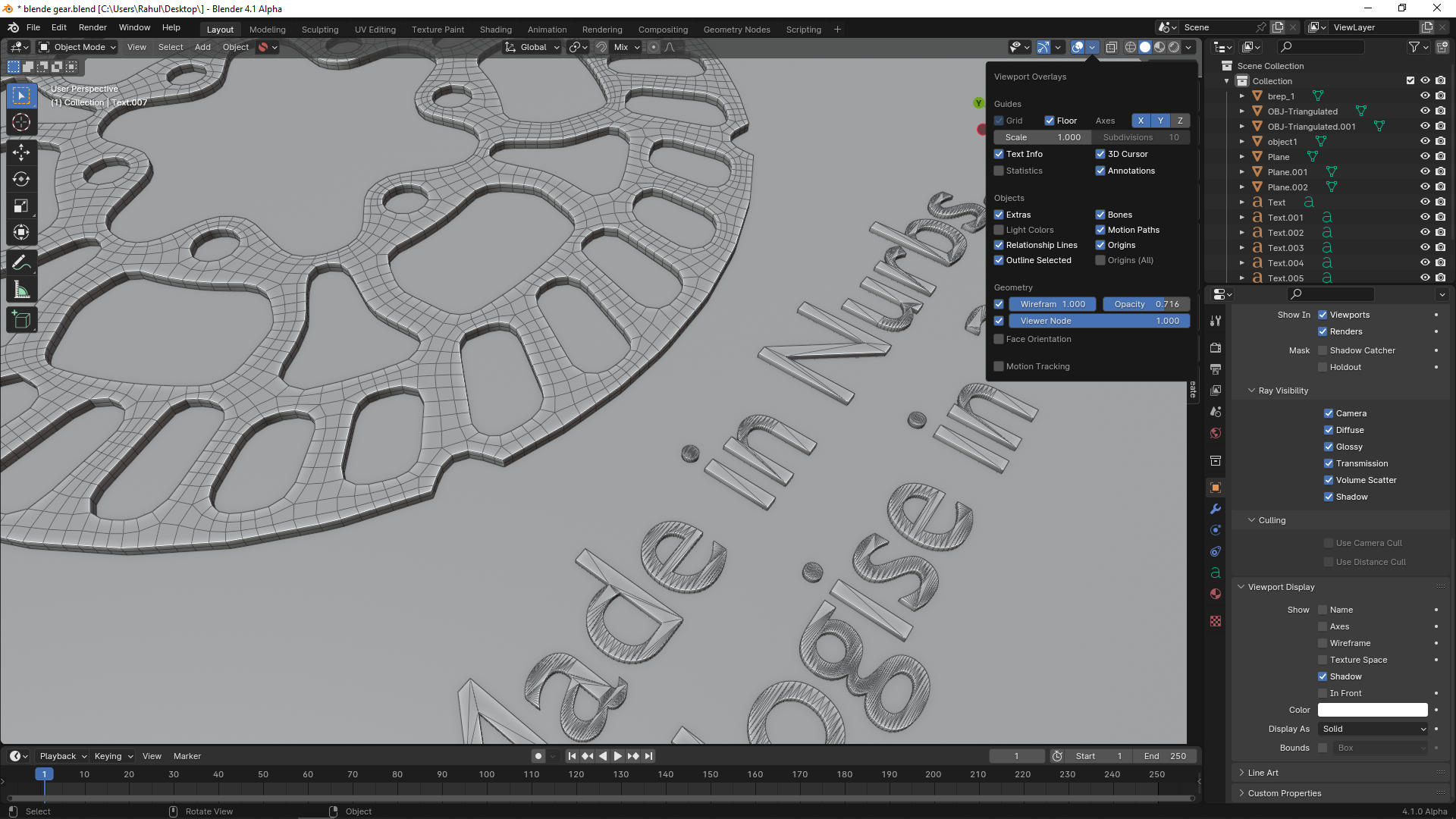Viewport: 1456px width, 819px height.
Task: Select the Scale tool
Action: [x=21, y=206]
